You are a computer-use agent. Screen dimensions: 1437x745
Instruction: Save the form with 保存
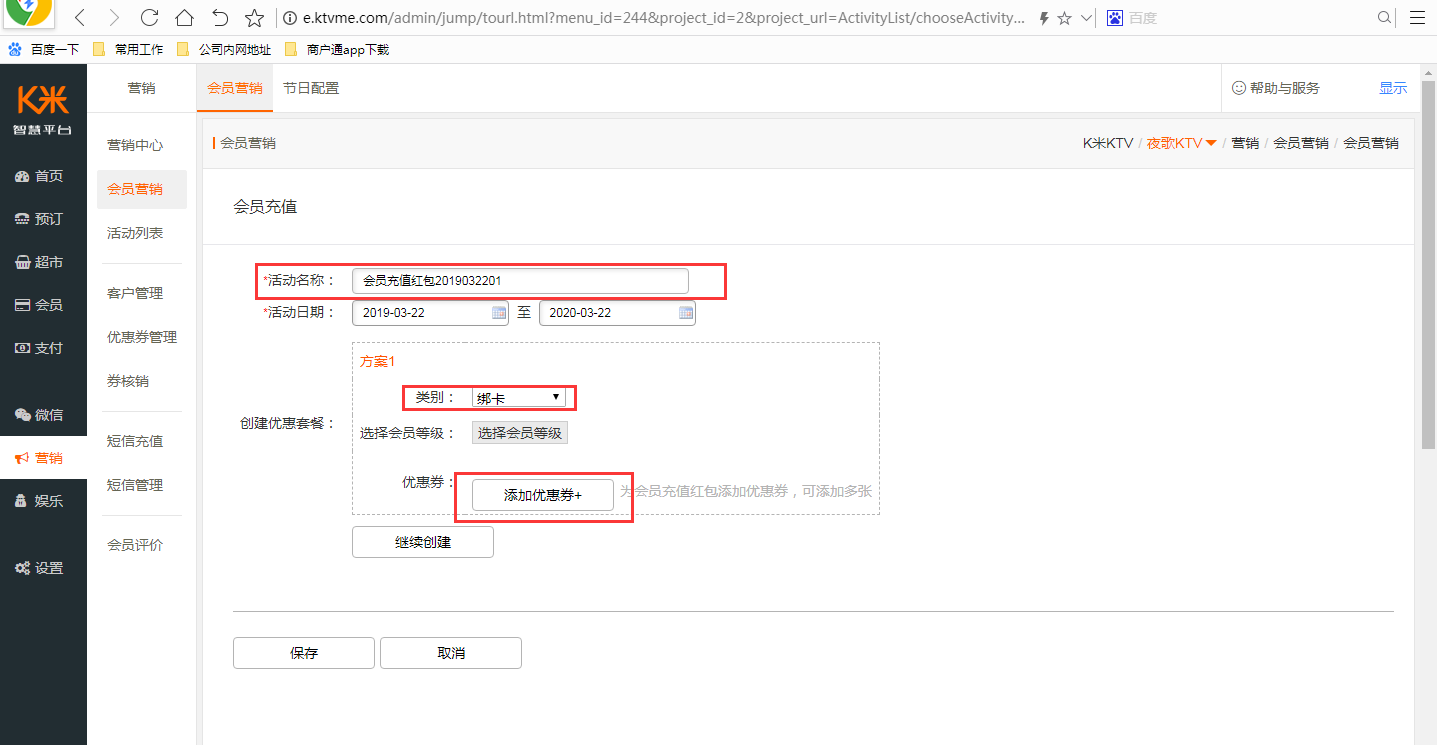pos(304,653)
